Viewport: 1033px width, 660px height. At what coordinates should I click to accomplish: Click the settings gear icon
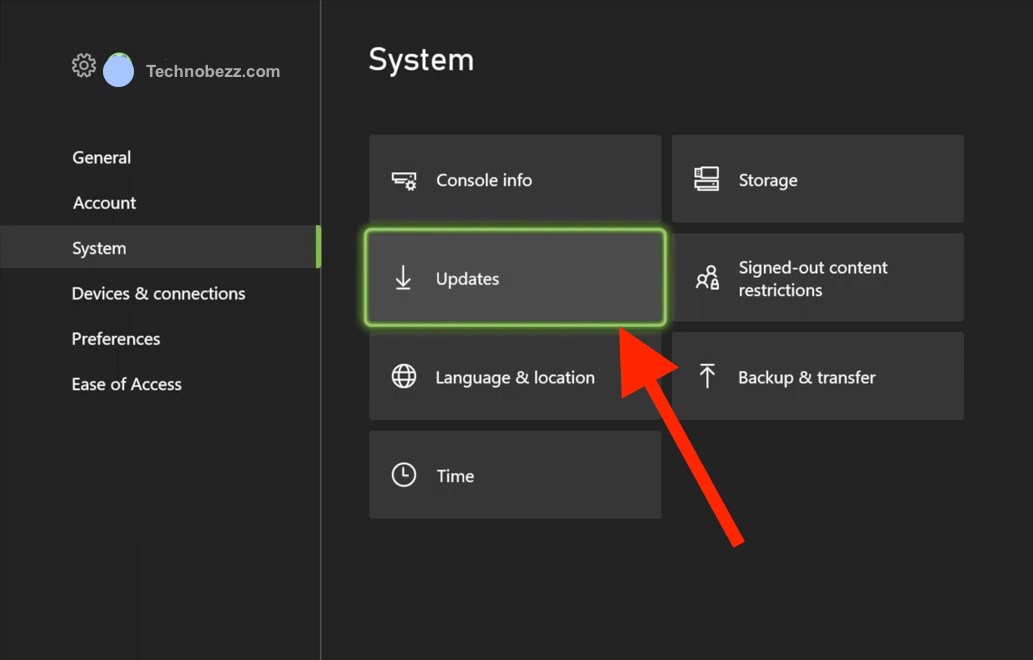coord(84,66)
